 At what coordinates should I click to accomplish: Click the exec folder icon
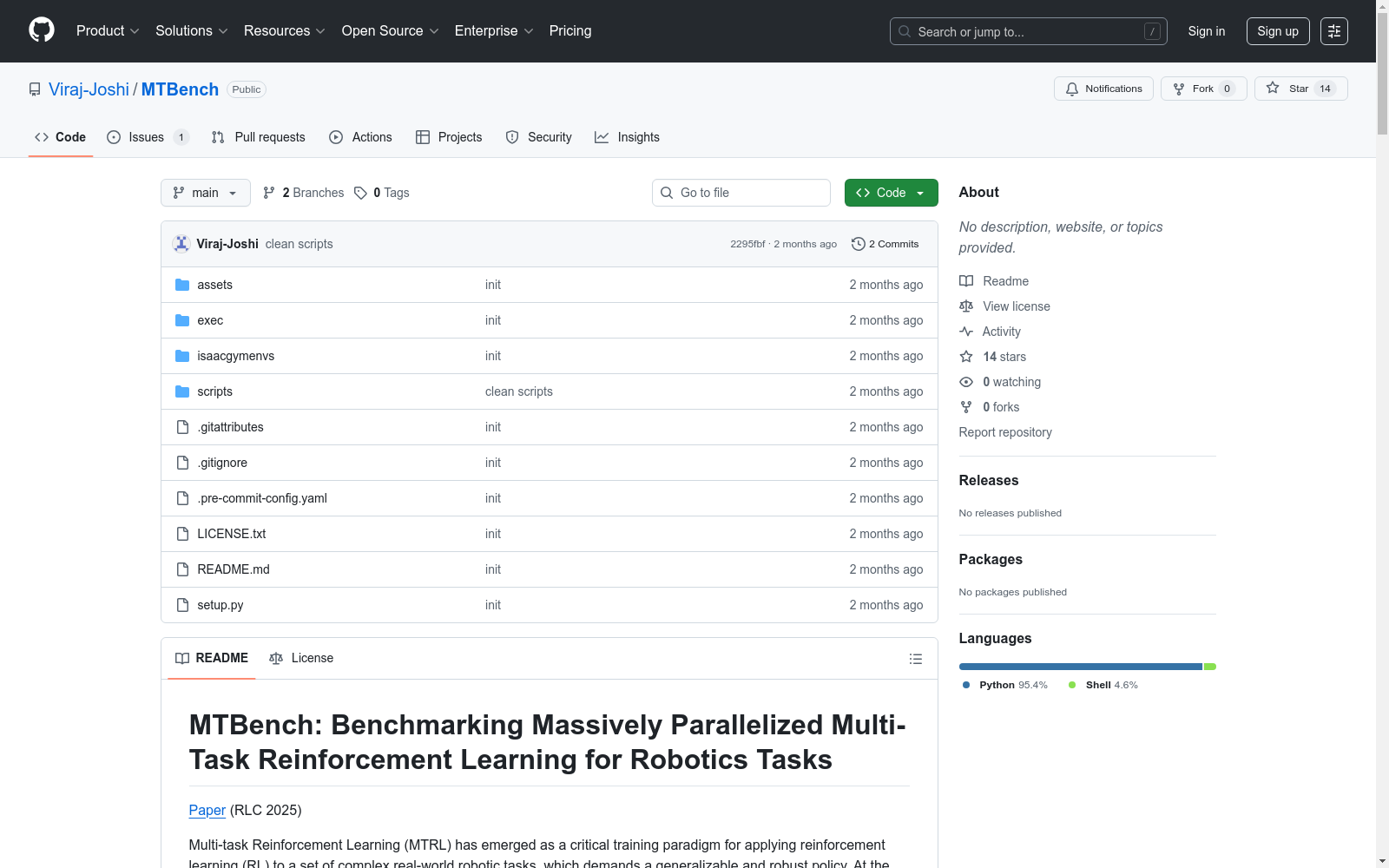tap(182, 320)
